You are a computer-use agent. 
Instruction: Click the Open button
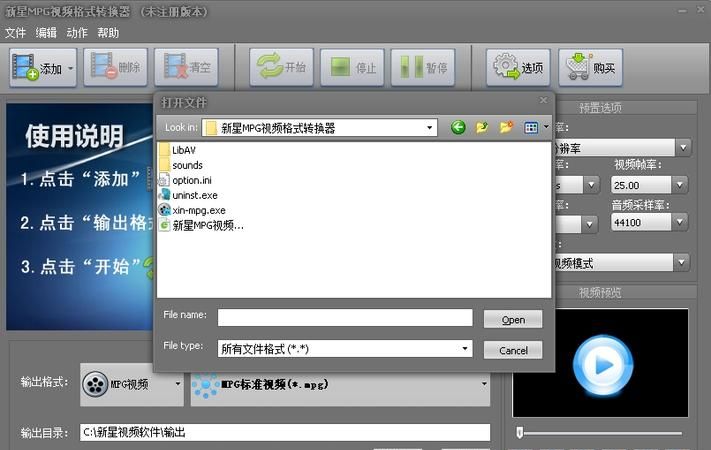(x=513, y=319)
